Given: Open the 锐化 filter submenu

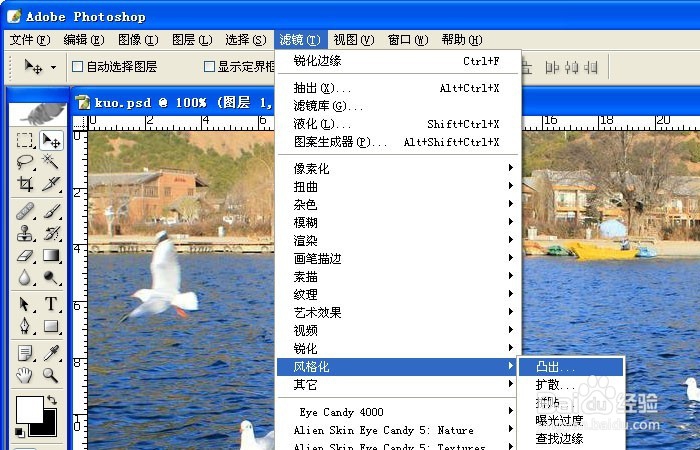Looking at the screenshot, I should pos(398,348).
